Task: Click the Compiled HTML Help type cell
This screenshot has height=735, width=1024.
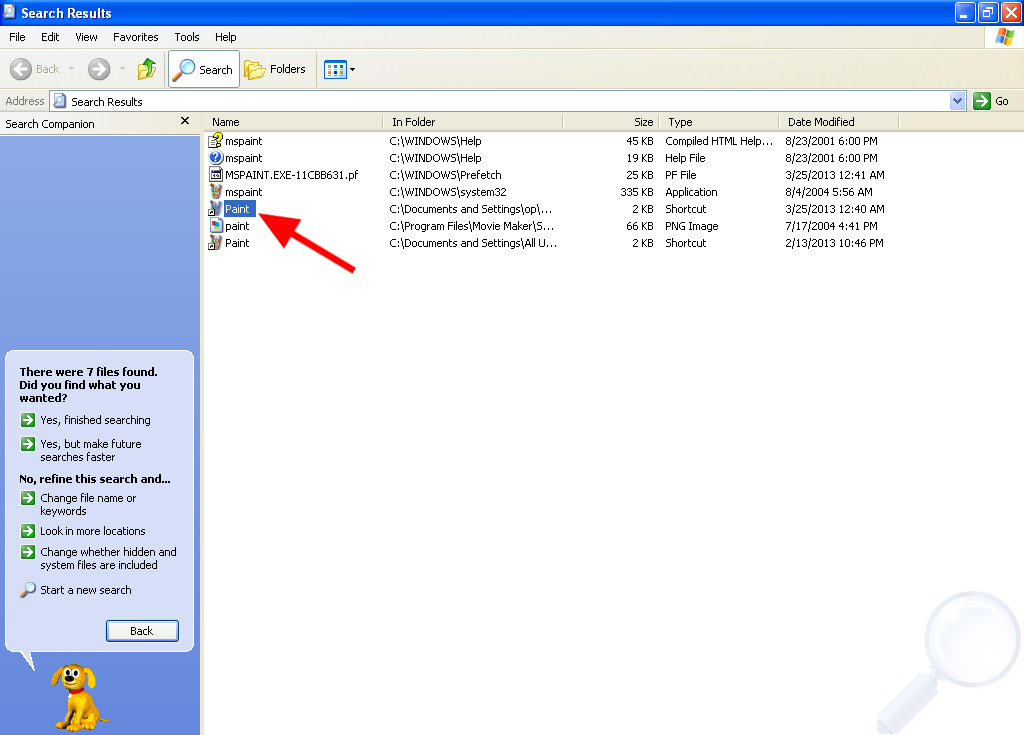Action: pos(719,141)
